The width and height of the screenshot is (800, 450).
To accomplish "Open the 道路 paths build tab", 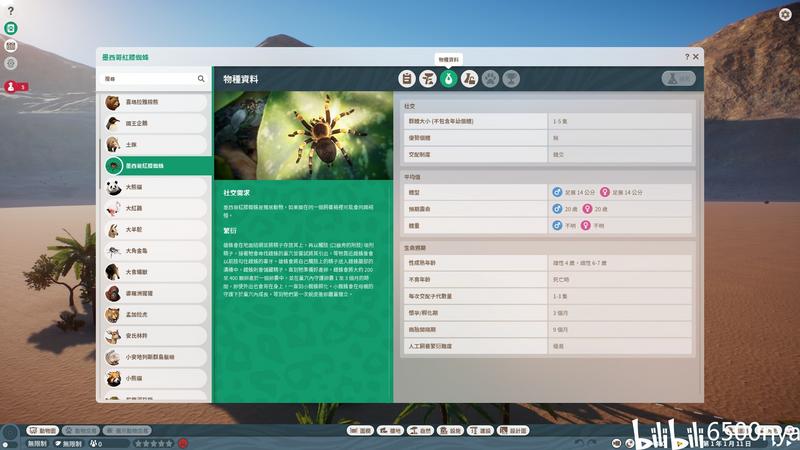I will (x=390, y=431).
